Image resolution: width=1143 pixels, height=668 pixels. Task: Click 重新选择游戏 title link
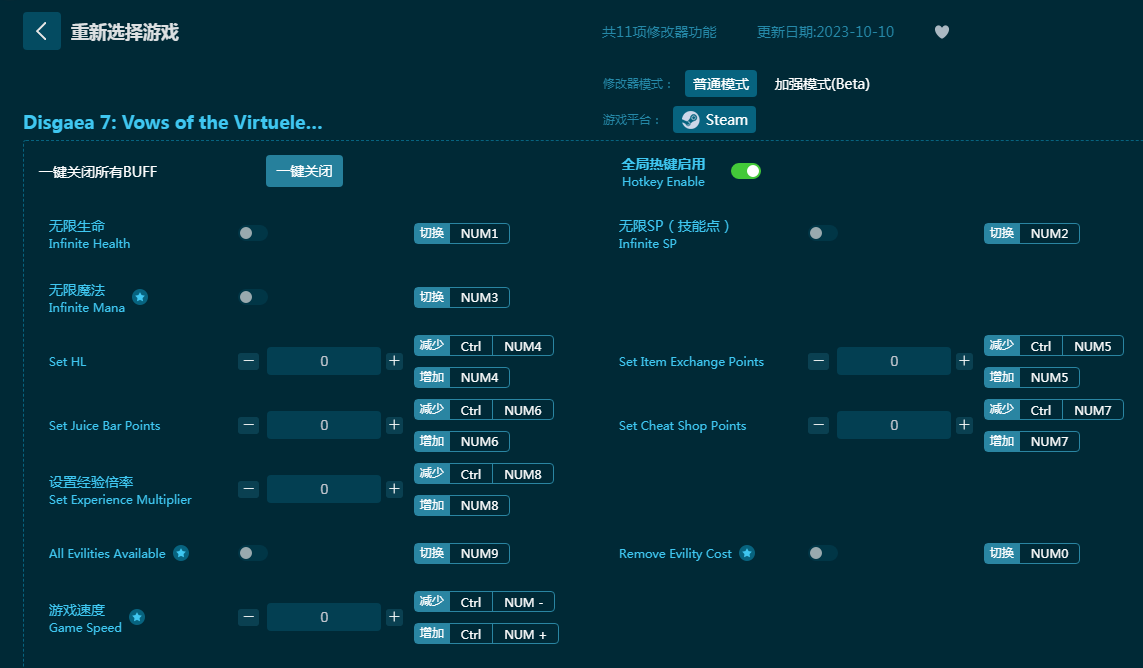point(125,32)
